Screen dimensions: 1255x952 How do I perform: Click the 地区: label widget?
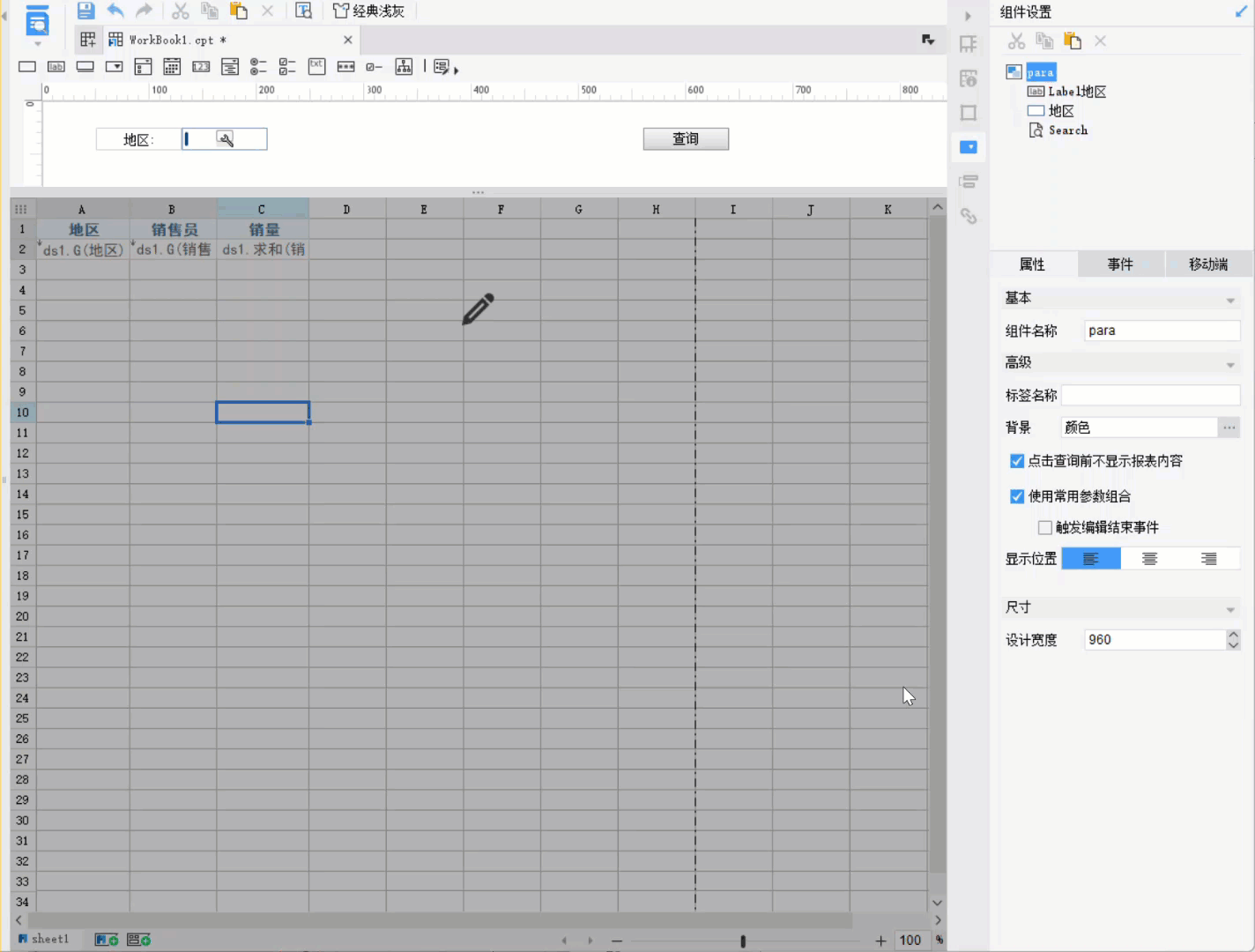tap(138, 139)
